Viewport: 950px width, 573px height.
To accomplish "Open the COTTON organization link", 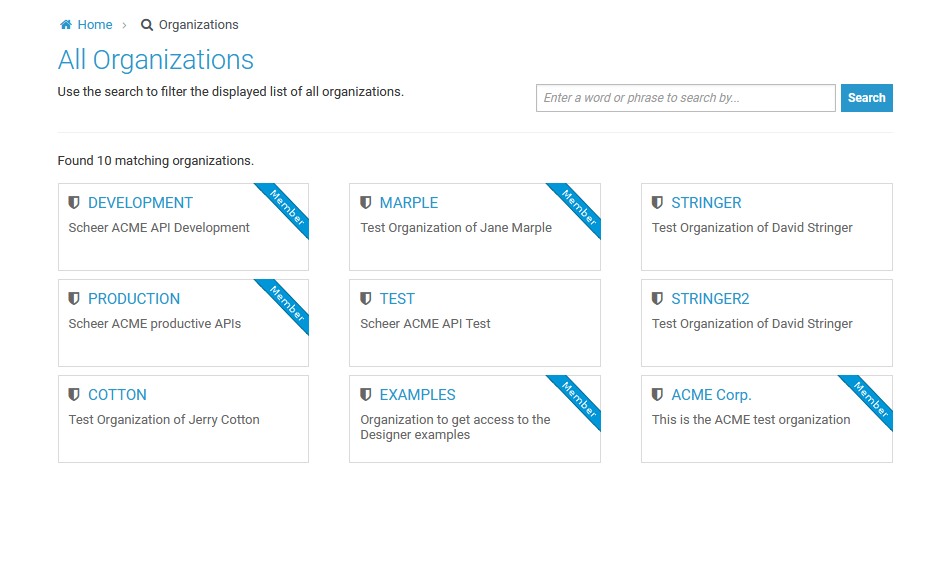I will pyautogui.click(x=117, y=395).
